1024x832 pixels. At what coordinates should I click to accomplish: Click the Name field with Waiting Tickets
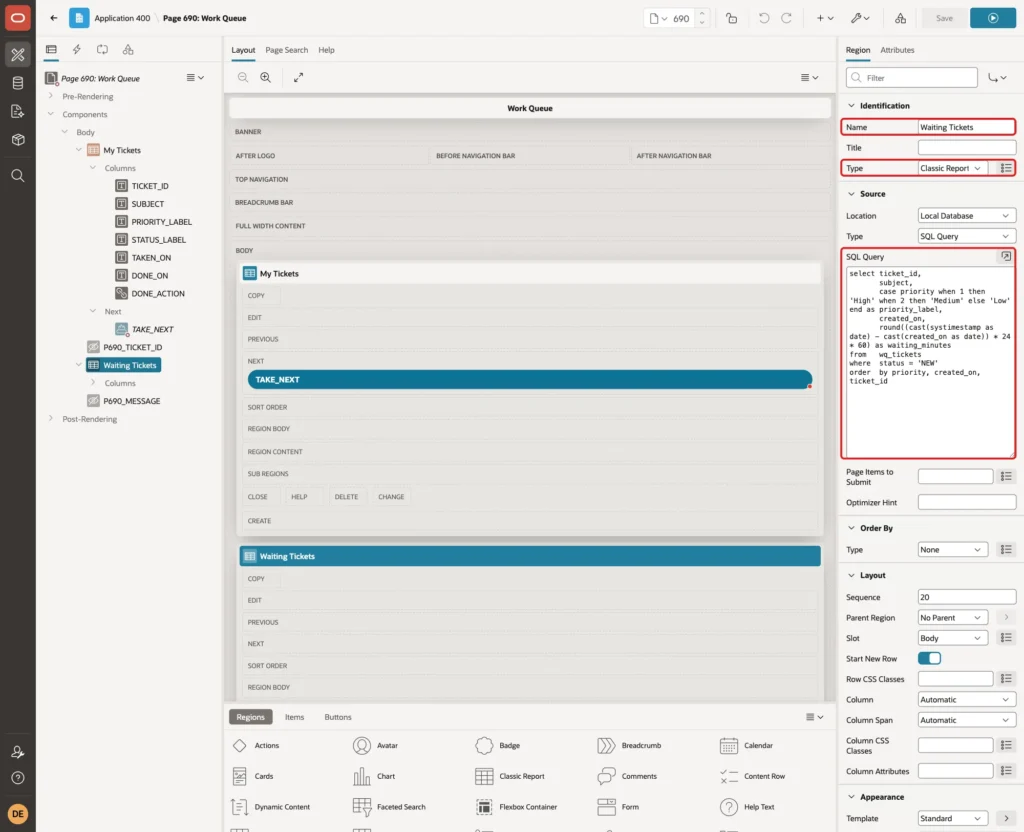[x=966, y=127]
